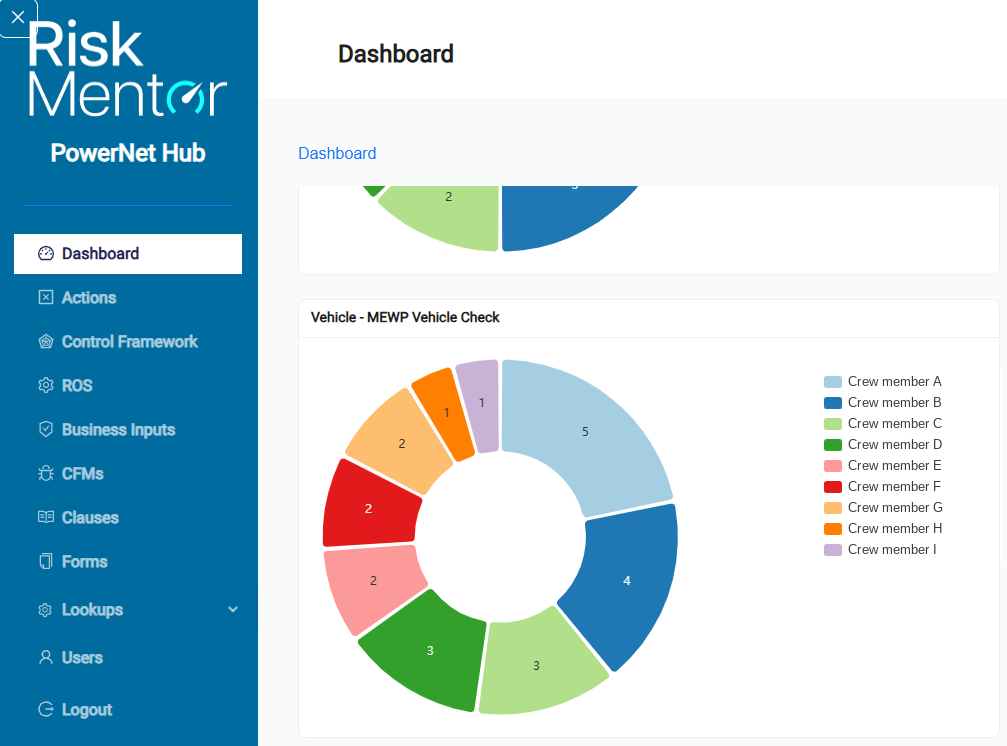Click the pink donut slice labeled 2
This screenshot has width=1007, height=746.
pyautogui.click(x=373, y=580)
